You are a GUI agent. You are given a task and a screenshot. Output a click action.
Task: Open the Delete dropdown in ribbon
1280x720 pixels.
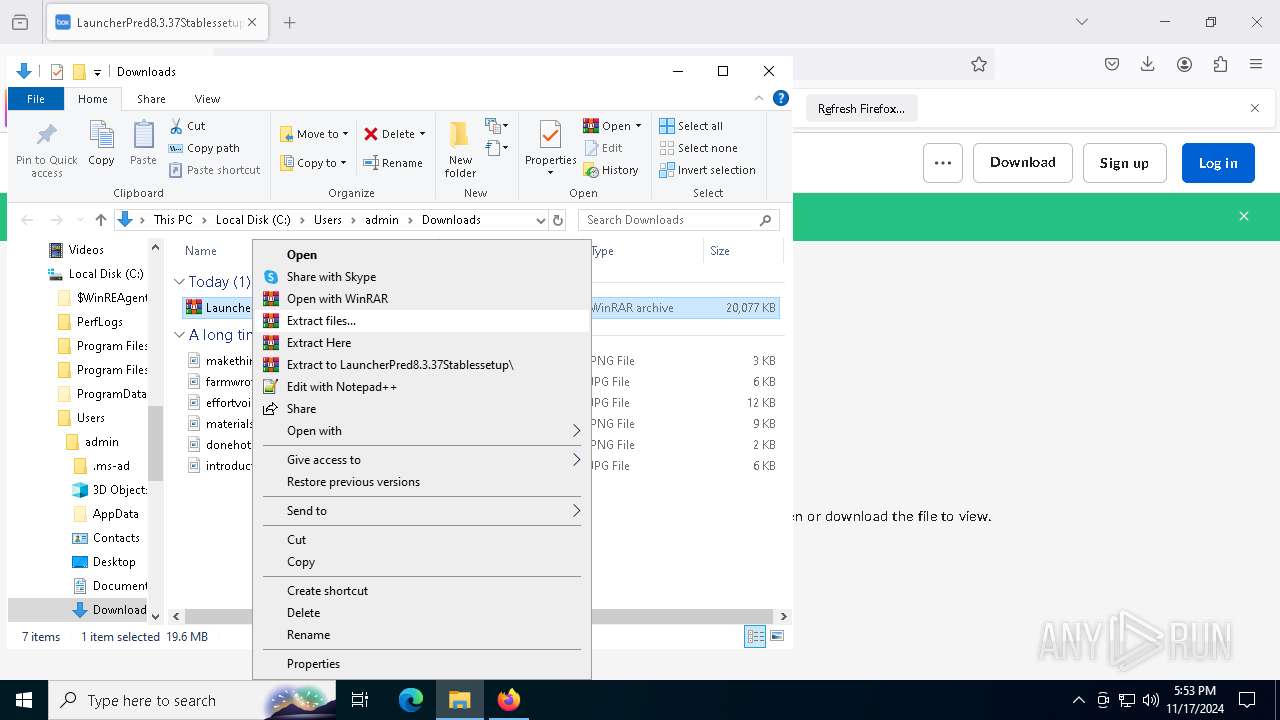click(395, 134)
